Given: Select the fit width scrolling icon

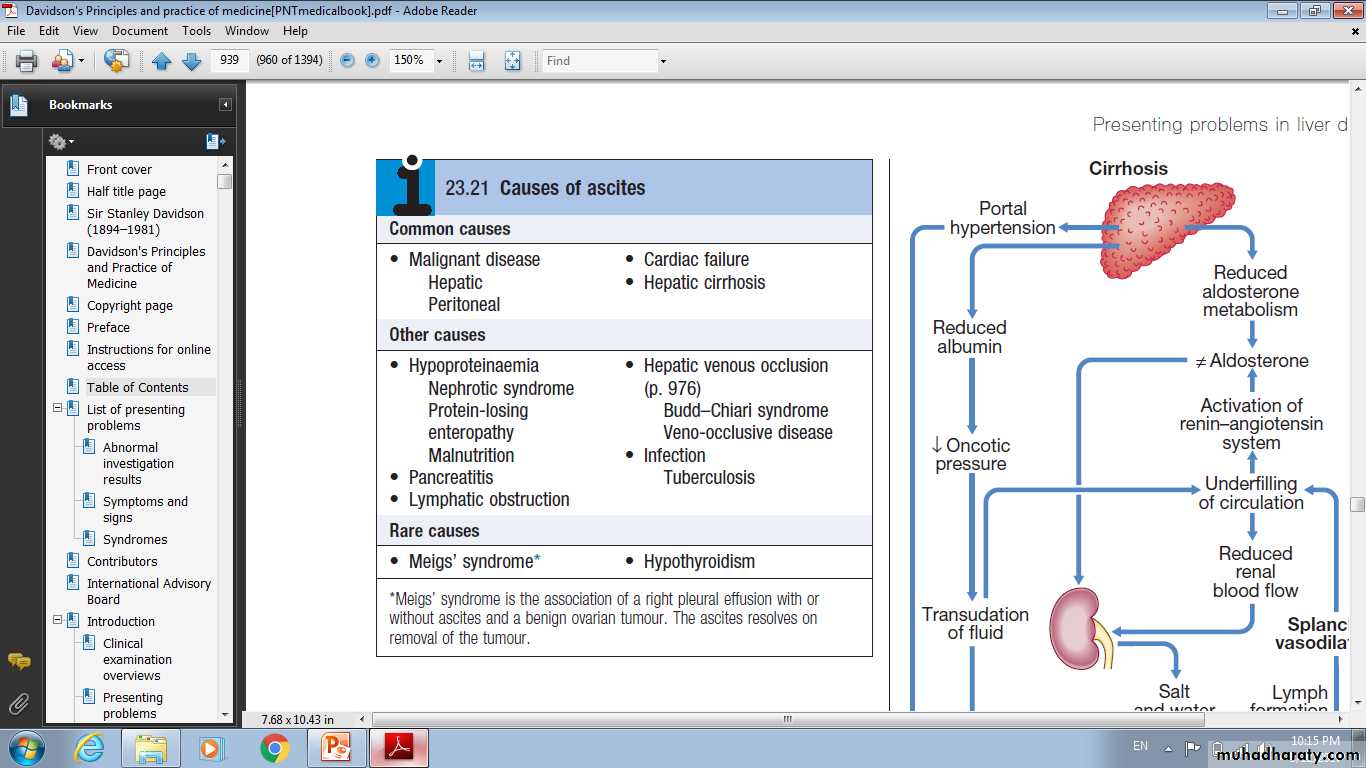Looking at the screenshot, I should click(x=477, y=61).
